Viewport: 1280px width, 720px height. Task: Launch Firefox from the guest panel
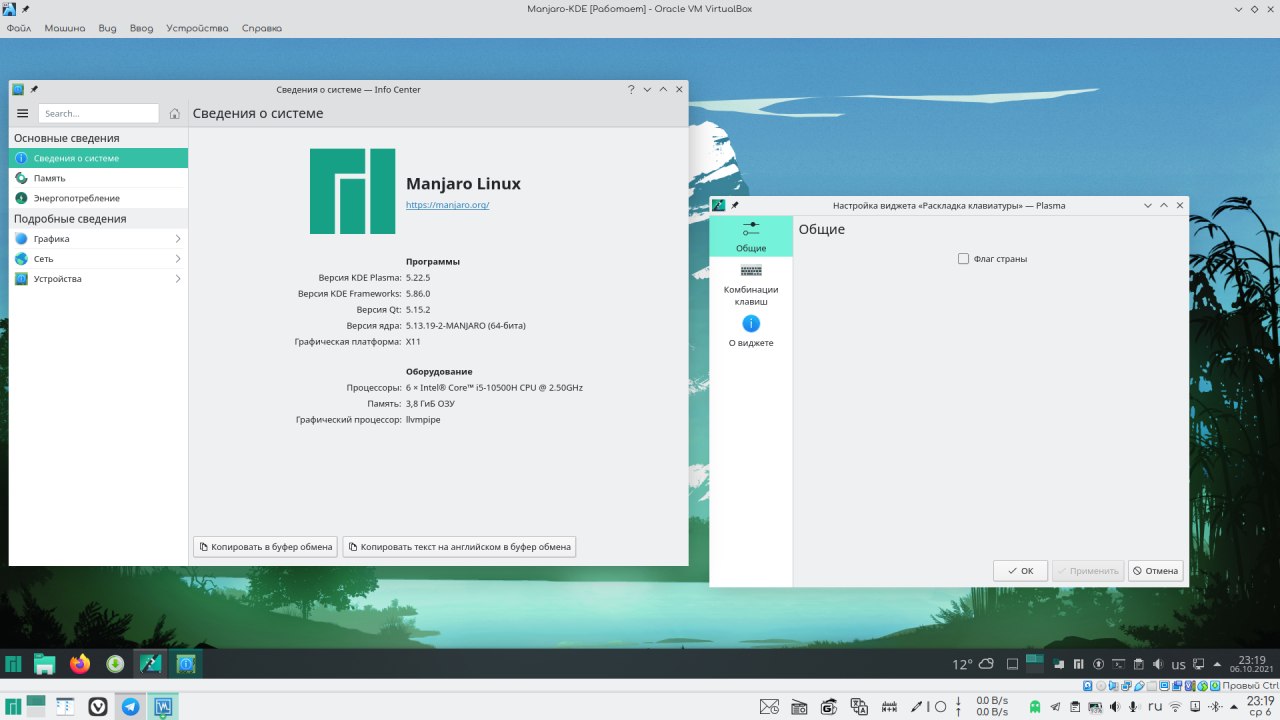[80, 664]
